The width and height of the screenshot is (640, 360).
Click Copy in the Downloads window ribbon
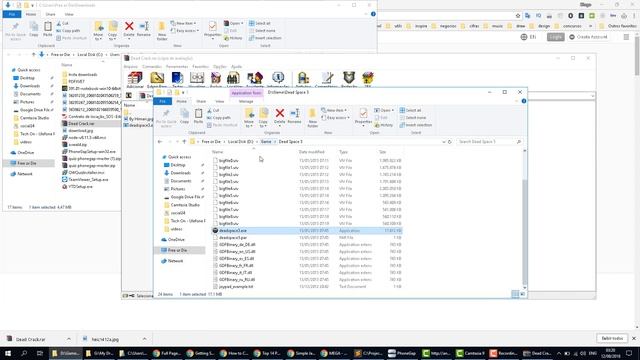34,29
